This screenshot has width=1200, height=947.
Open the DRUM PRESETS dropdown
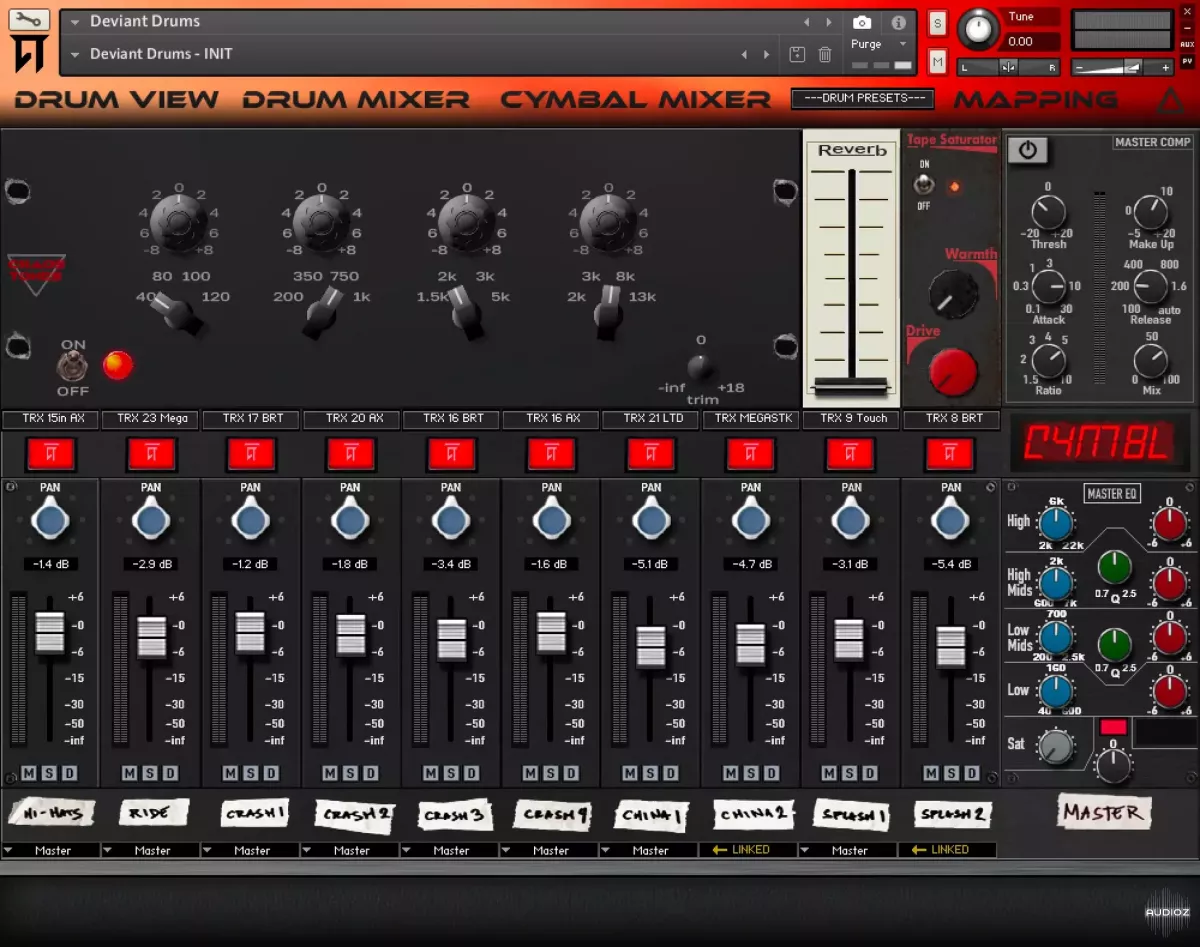pyautogui.click(x=863, y=99)
